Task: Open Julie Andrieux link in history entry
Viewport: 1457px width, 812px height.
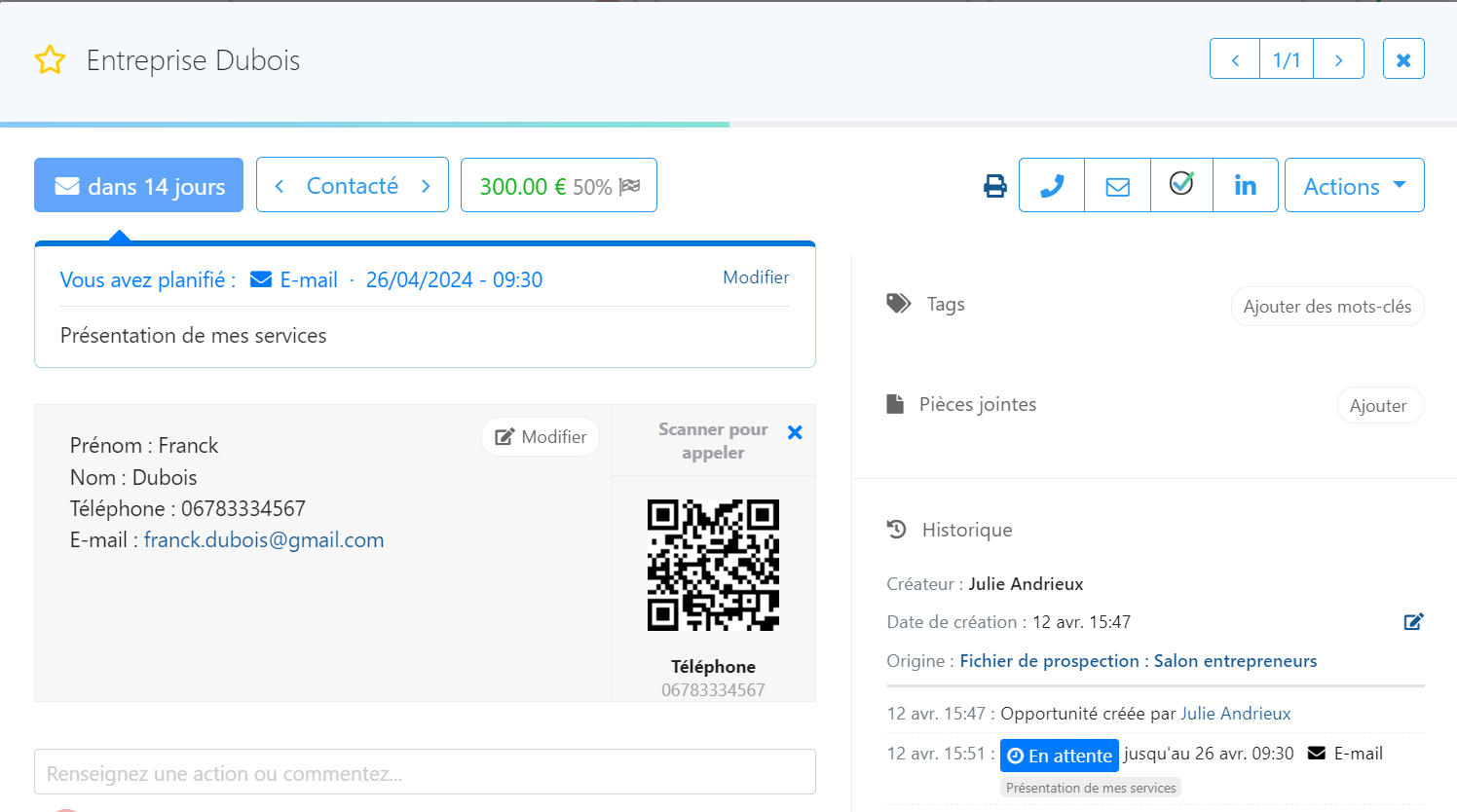Action: 1236,714
